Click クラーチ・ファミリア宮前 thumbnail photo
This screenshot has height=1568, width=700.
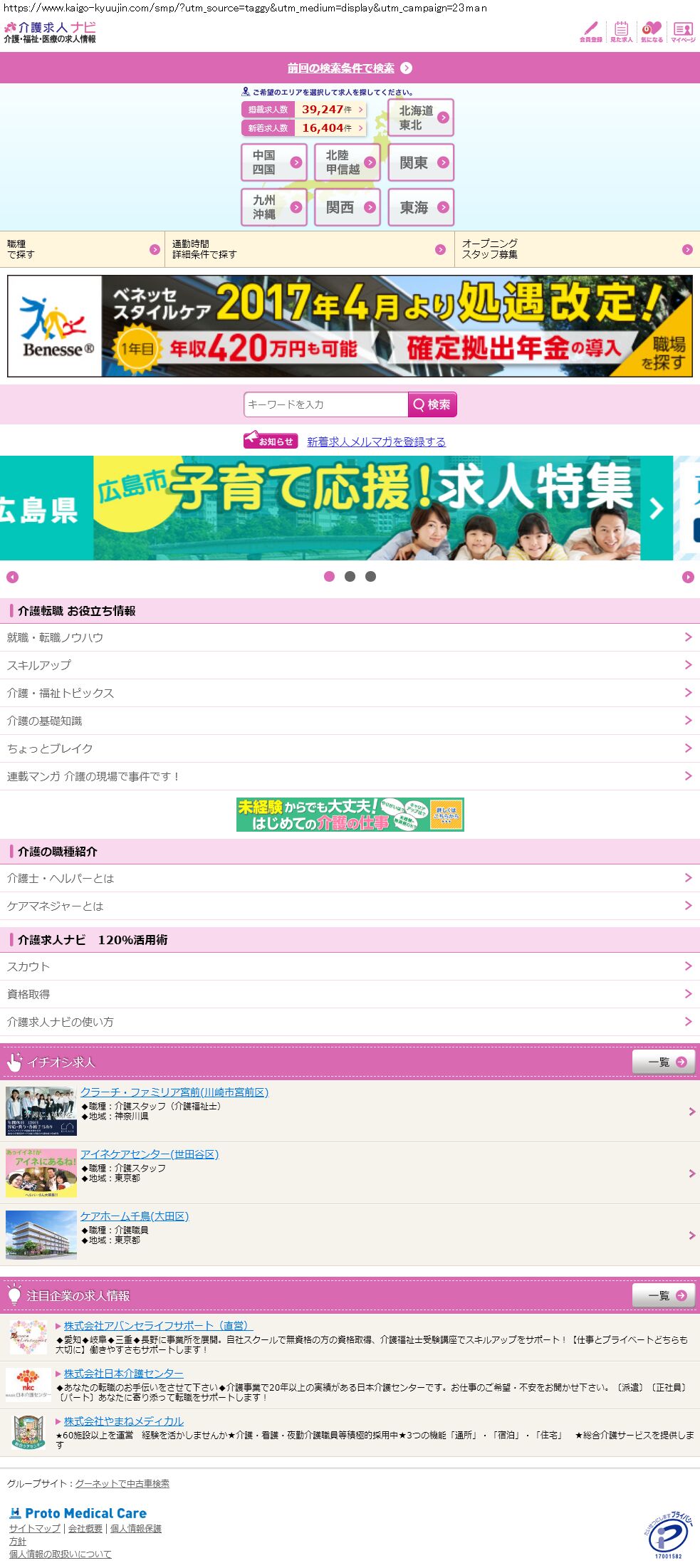click(41, 1111)
